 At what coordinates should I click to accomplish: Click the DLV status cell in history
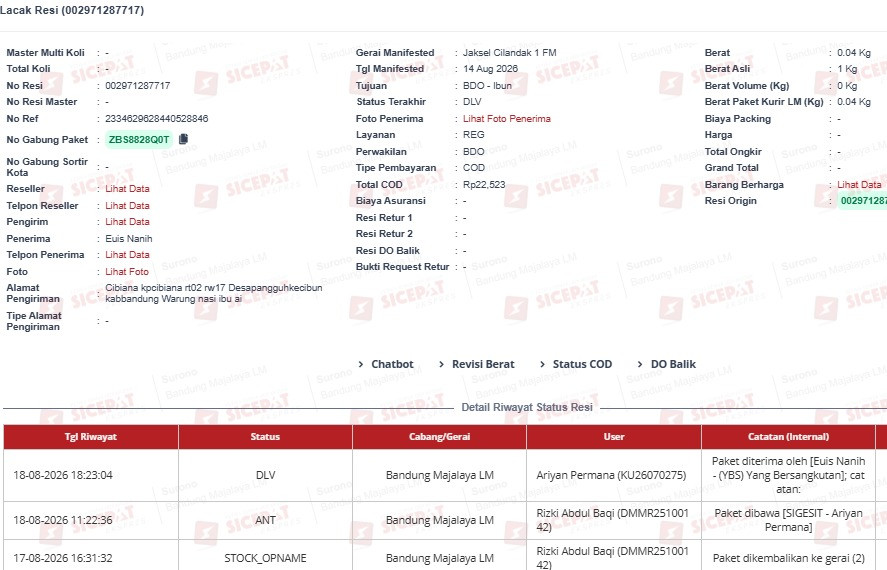(265, 476)
